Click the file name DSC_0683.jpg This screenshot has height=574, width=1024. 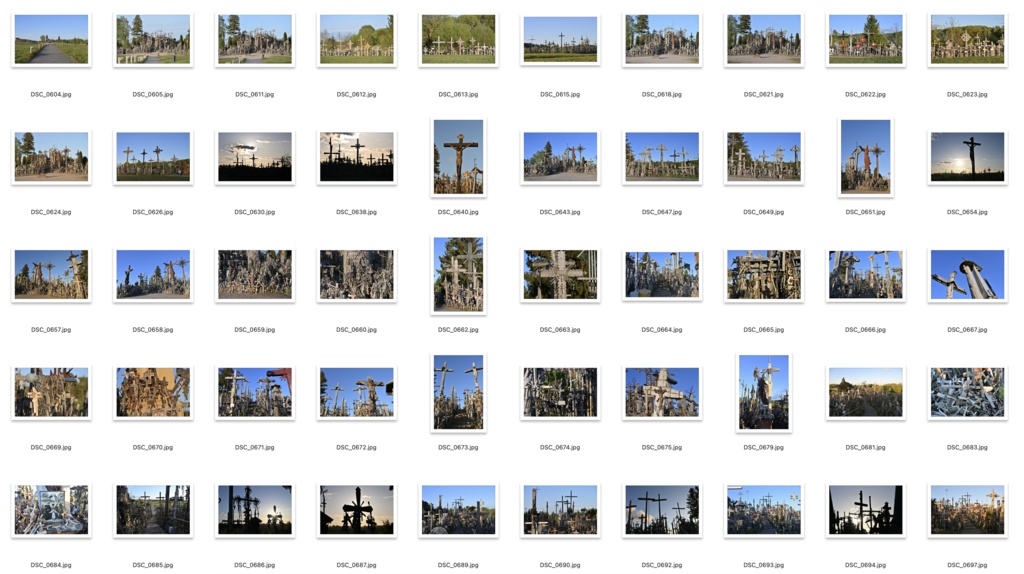tap(967, 447)
